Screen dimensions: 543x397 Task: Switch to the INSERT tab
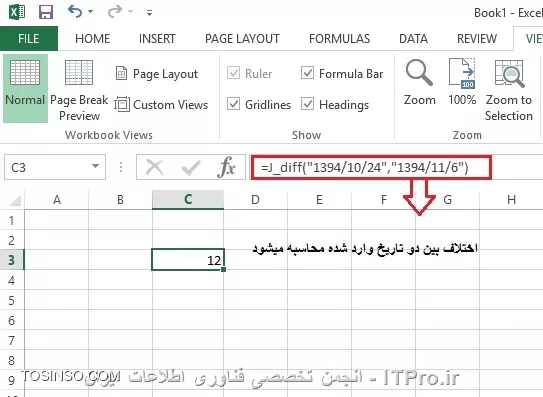(x=157, y=38)
